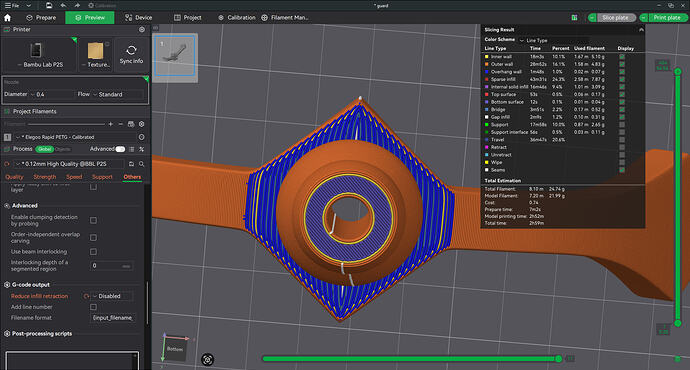Screen dimensions: 690x370
Task: Click the Bottom view orientation cube
Action: [175, 349]
